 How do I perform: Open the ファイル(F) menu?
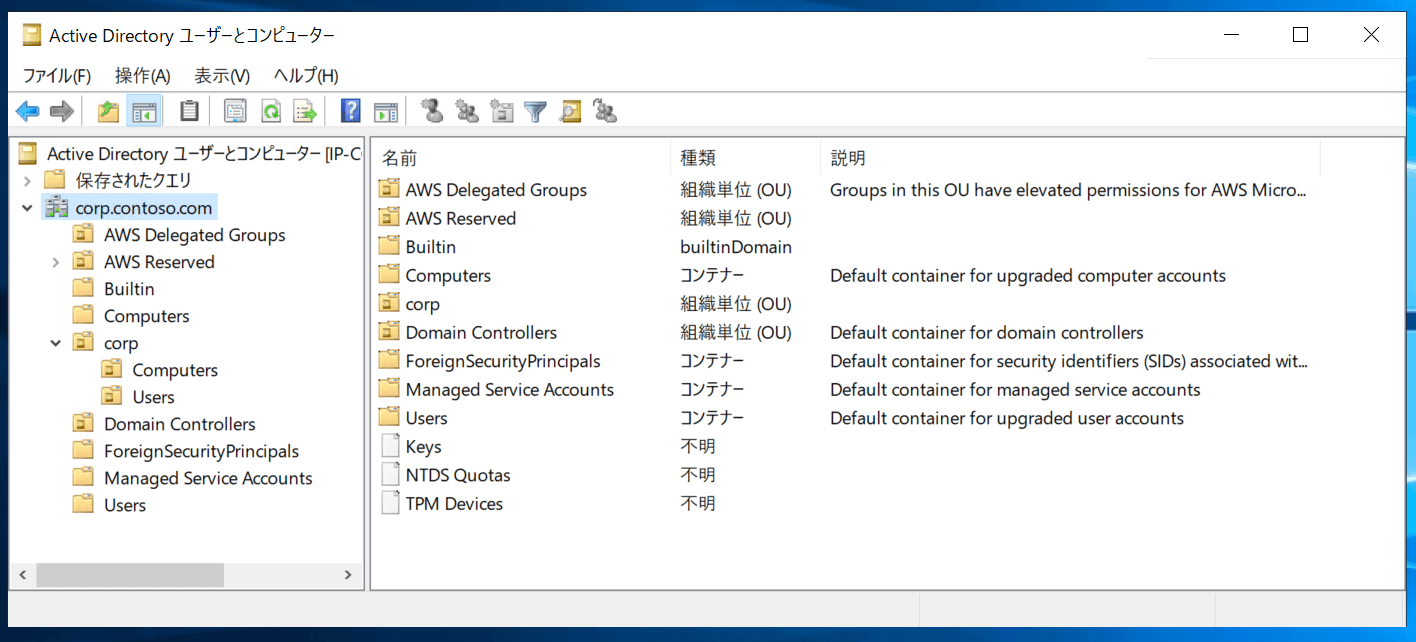click(56, 76)
